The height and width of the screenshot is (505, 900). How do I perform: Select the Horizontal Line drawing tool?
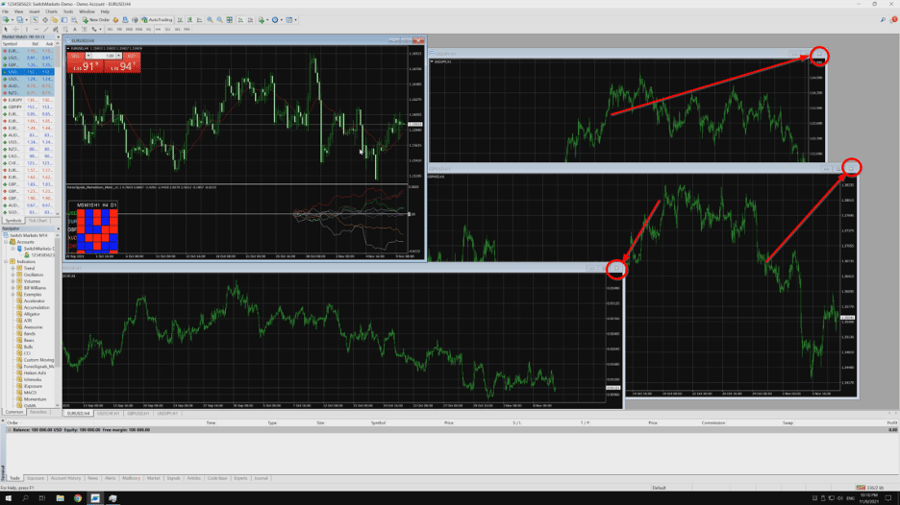point(36,29)
